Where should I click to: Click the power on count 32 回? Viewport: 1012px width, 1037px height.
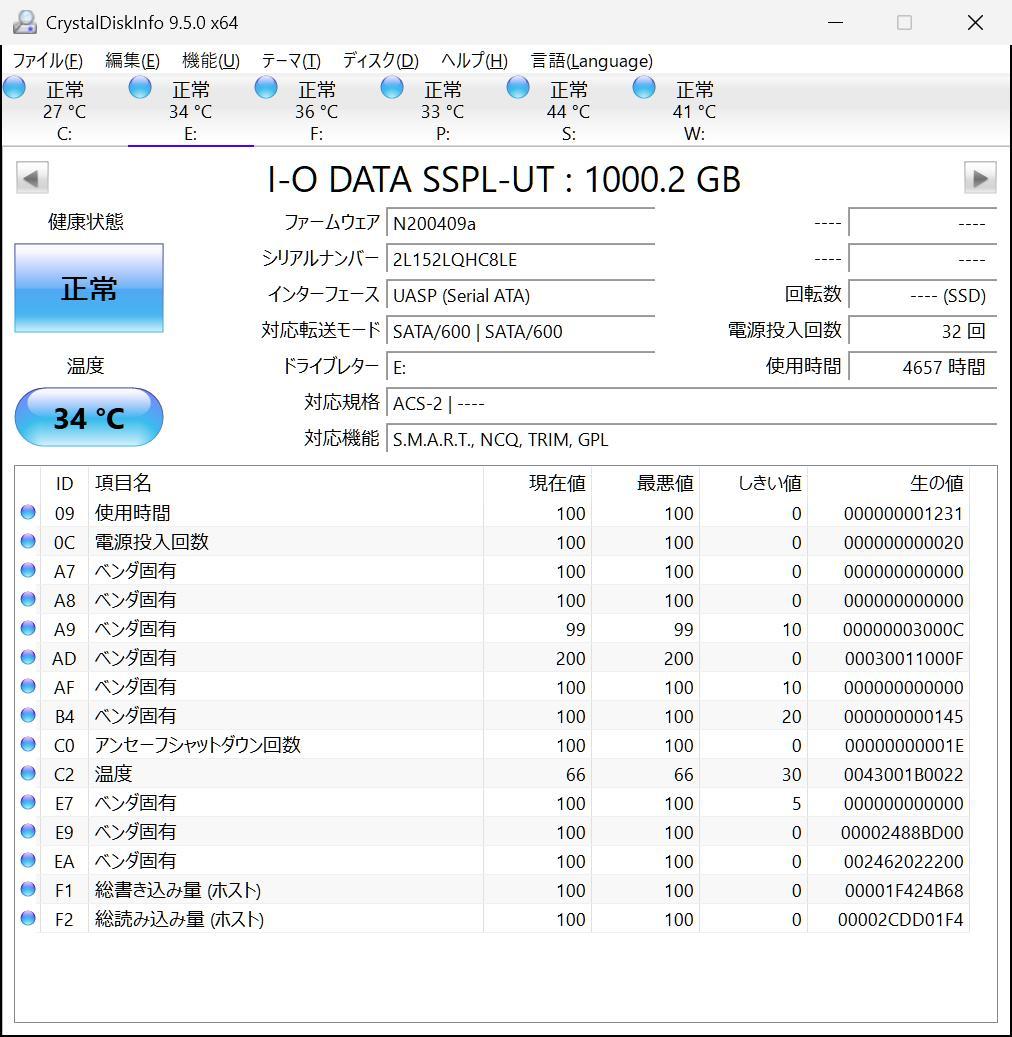[923, 331]
